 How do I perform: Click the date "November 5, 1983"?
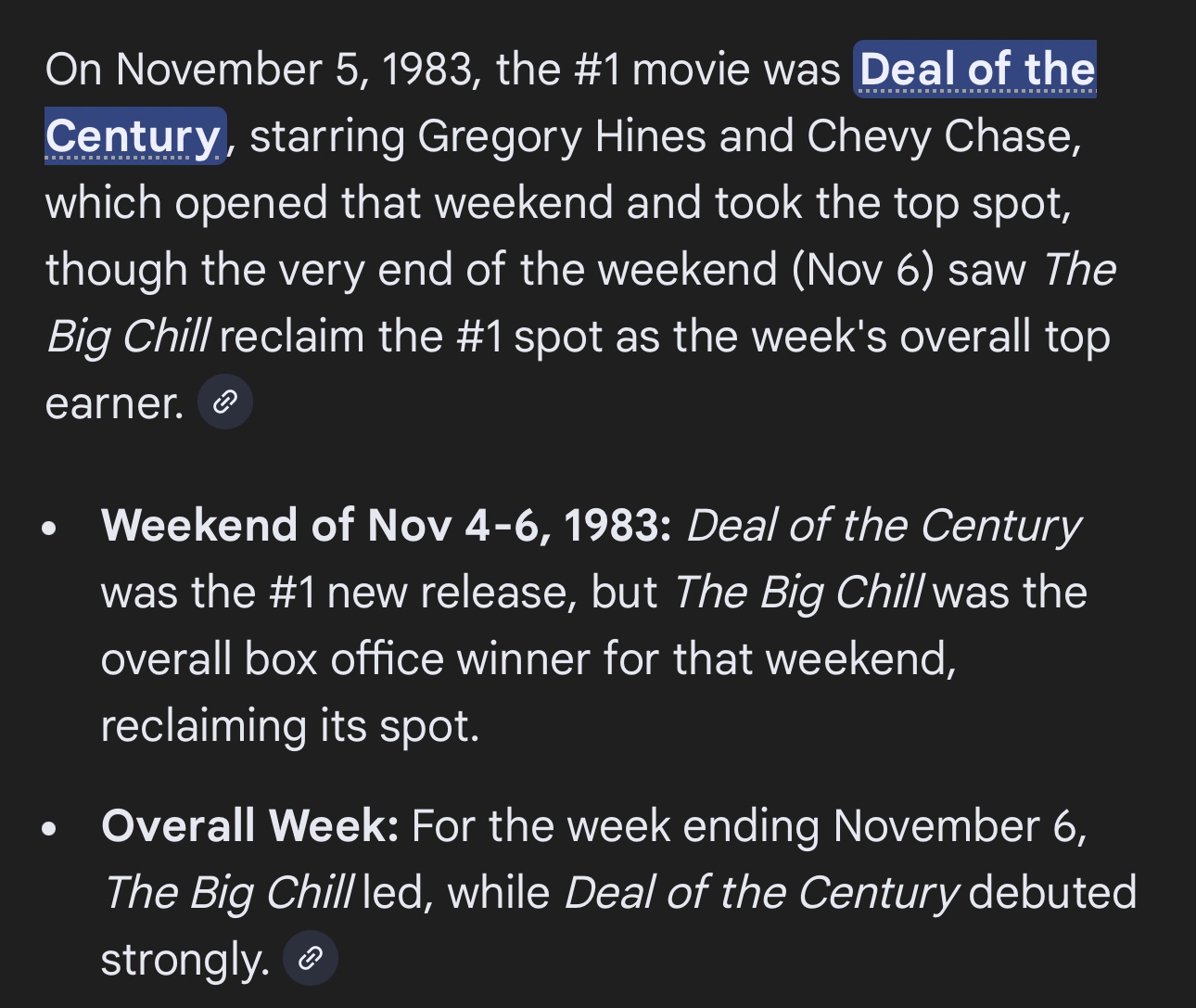pyautogui.click(x=297, y=70)
